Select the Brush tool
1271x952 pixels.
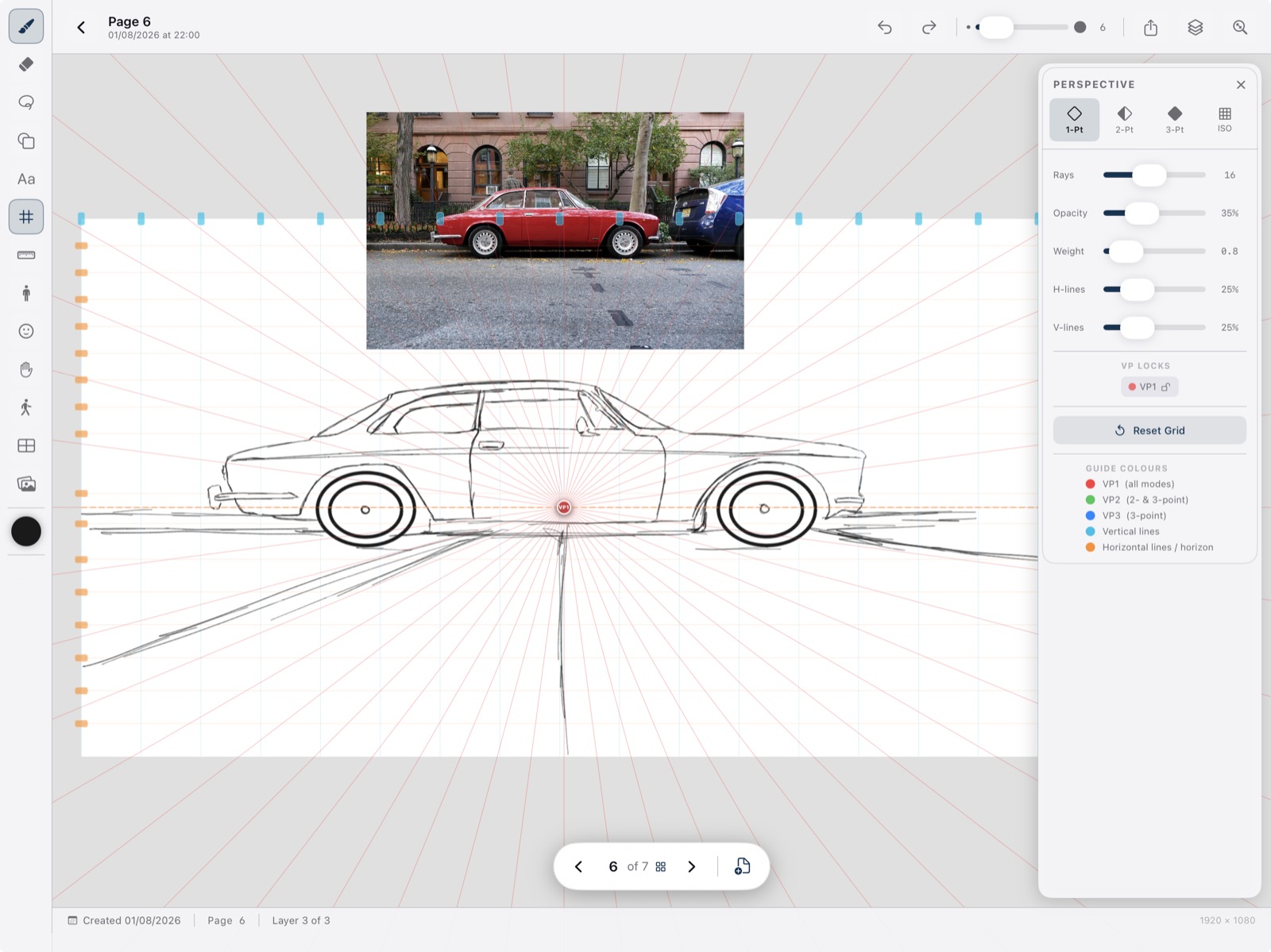click(x=26, y=26)
